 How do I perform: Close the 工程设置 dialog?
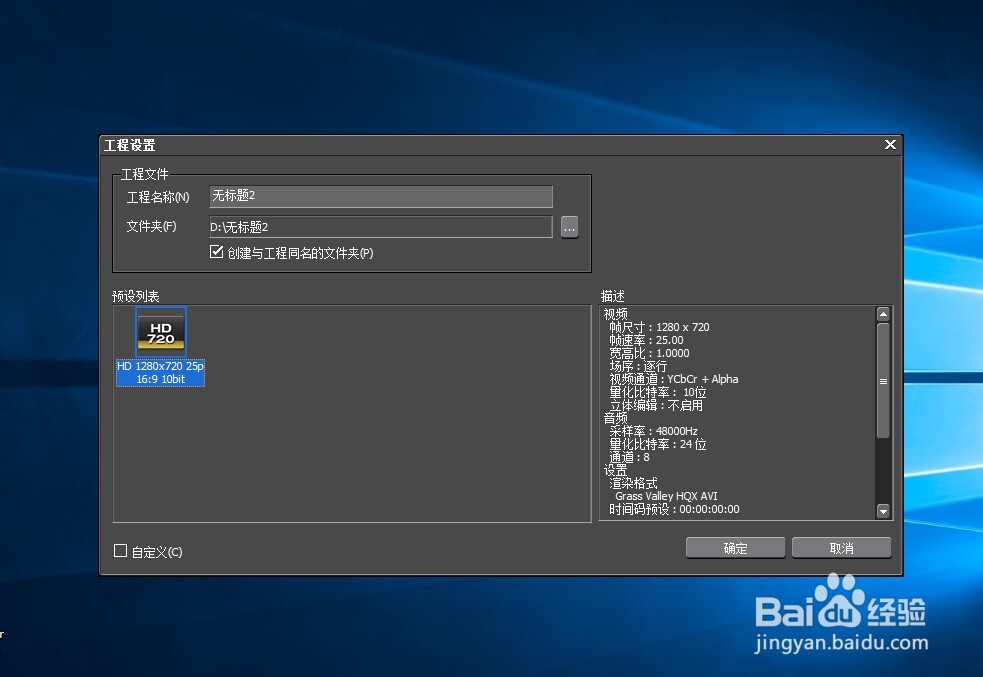click(889, 144)
